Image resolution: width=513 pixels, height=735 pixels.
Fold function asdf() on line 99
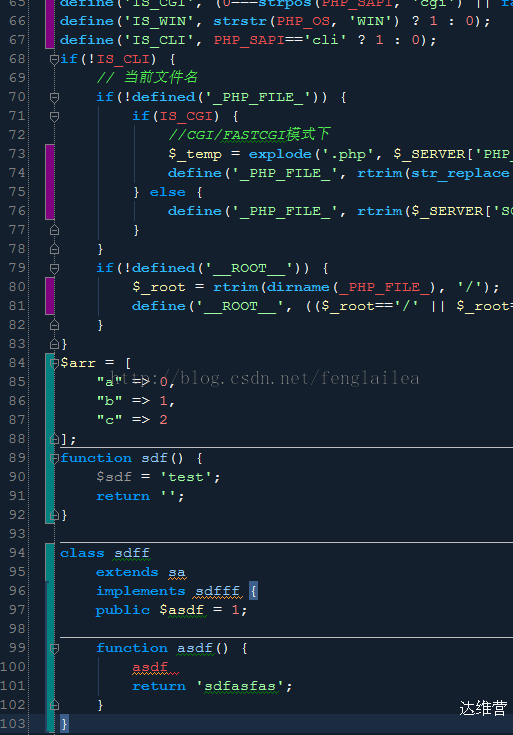pyautogui.click(x=54, y=648)
